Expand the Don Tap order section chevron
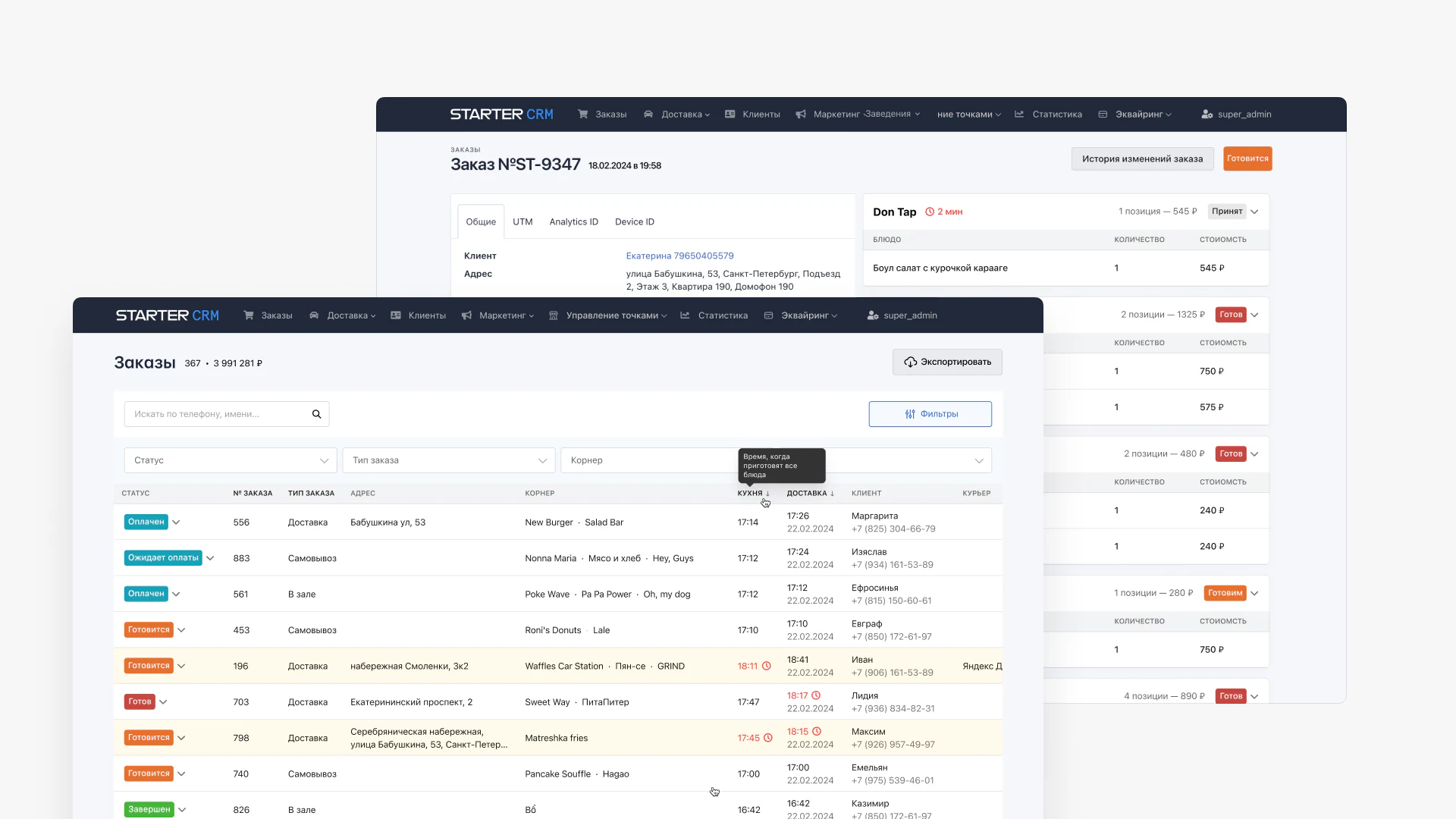The image size is (1456, 819). (x=1254, y=212)
